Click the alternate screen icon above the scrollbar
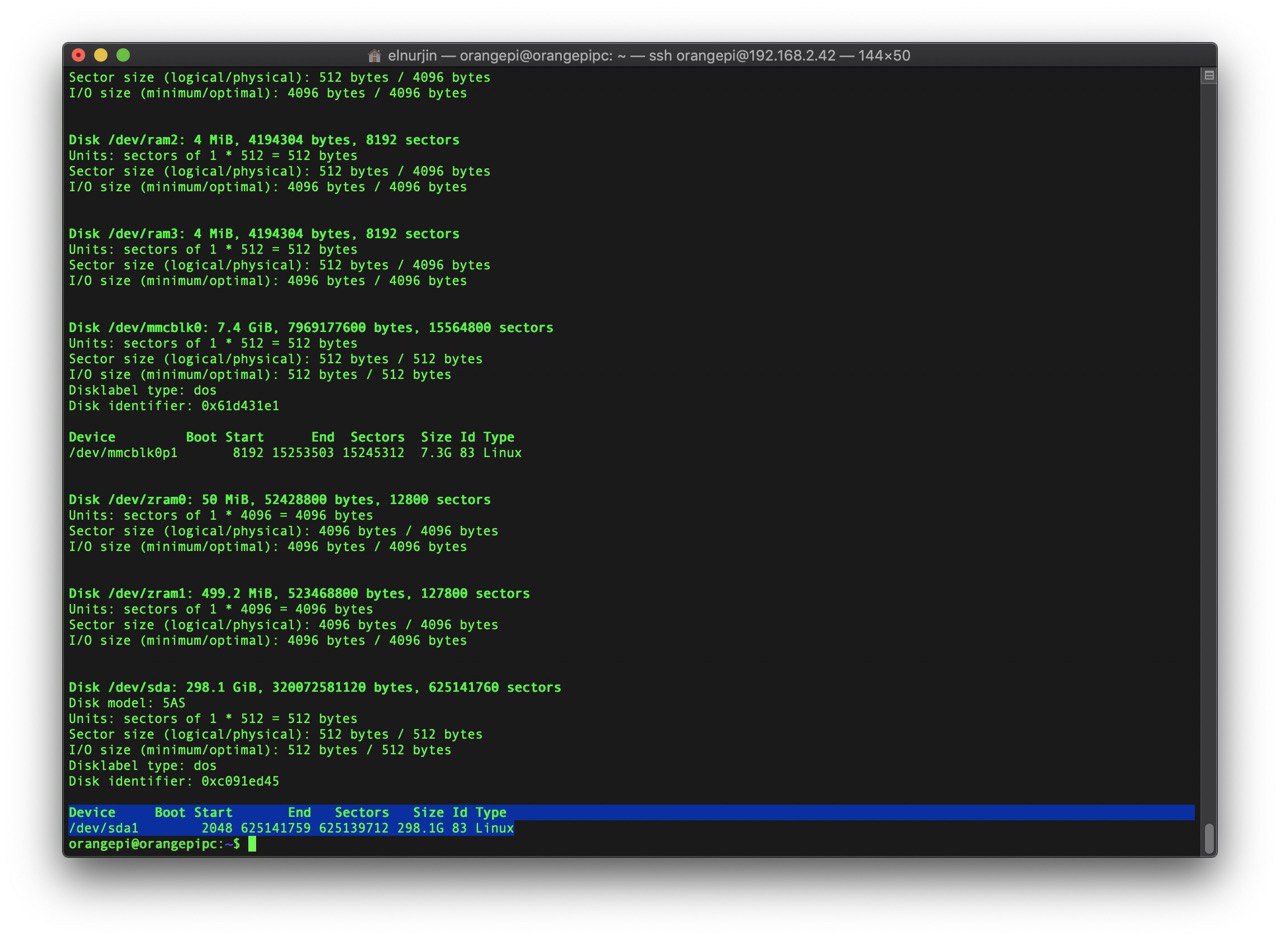The image size is (1280, 940). [1209, 76]
